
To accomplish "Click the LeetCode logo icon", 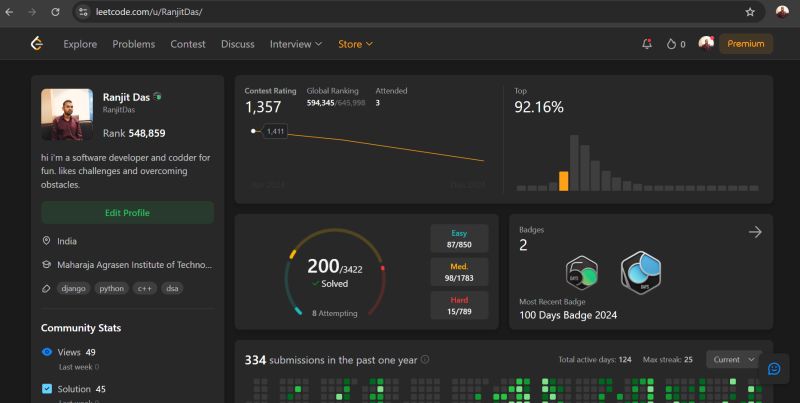I will [37, 44].
